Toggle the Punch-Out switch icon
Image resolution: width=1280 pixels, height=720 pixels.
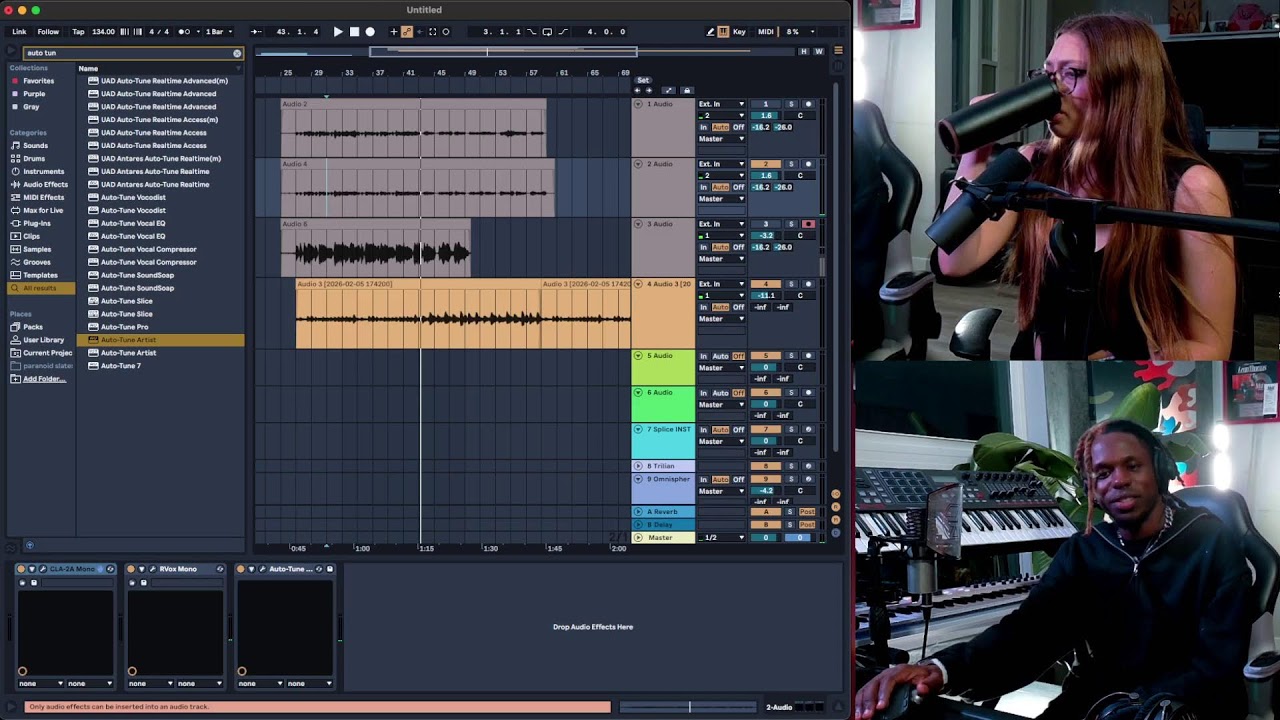pyautogui.click(x=563, y=32)
